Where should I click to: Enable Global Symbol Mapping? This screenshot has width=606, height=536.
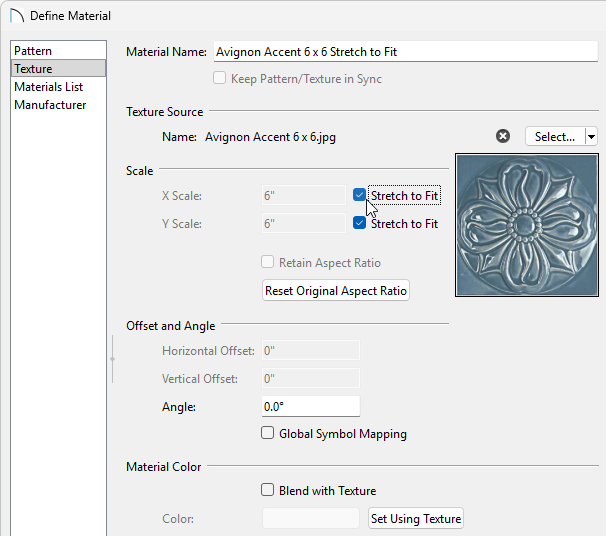[267, 433]
